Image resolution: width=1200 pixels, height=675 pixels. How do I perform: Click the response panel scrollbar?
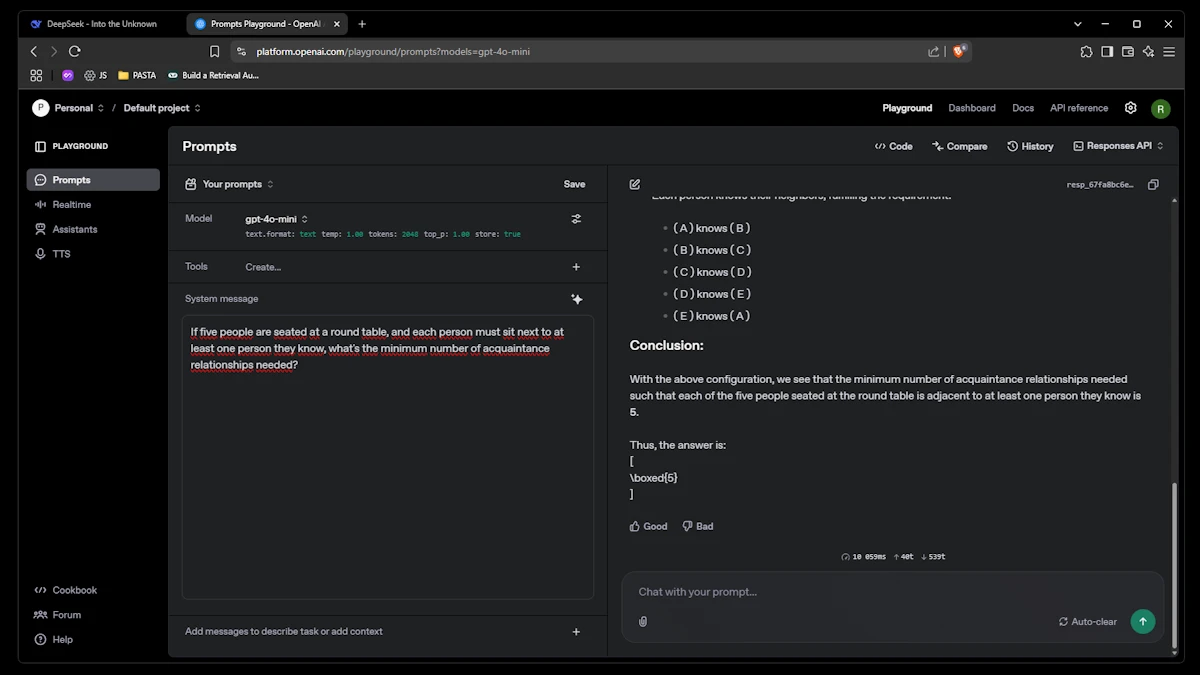point(1175,540)
